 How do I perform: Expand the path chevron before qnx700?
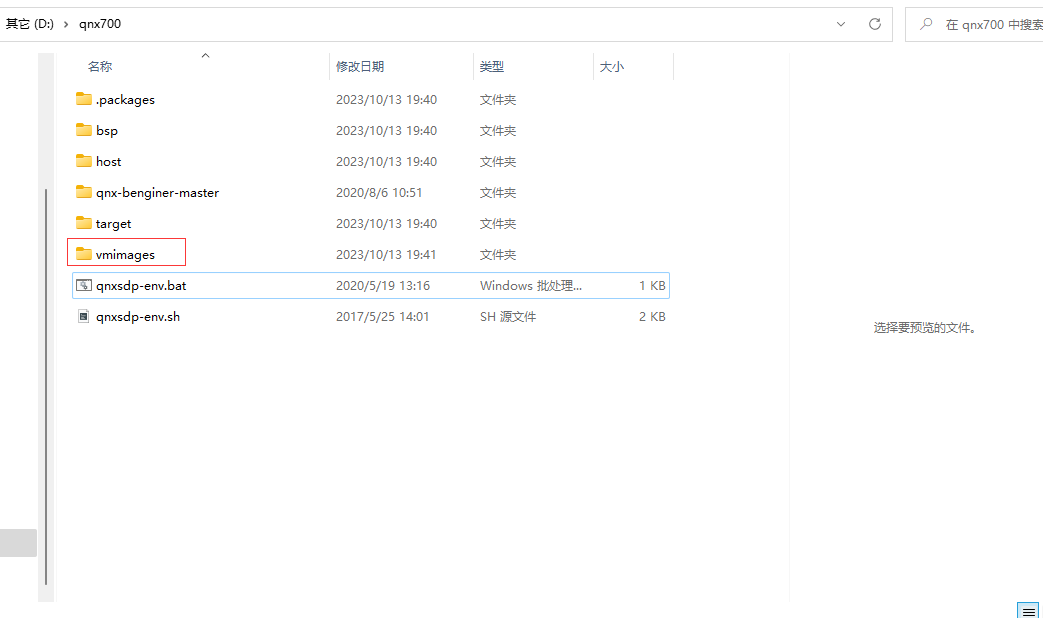pyautogui.click(x=66, y=23)
